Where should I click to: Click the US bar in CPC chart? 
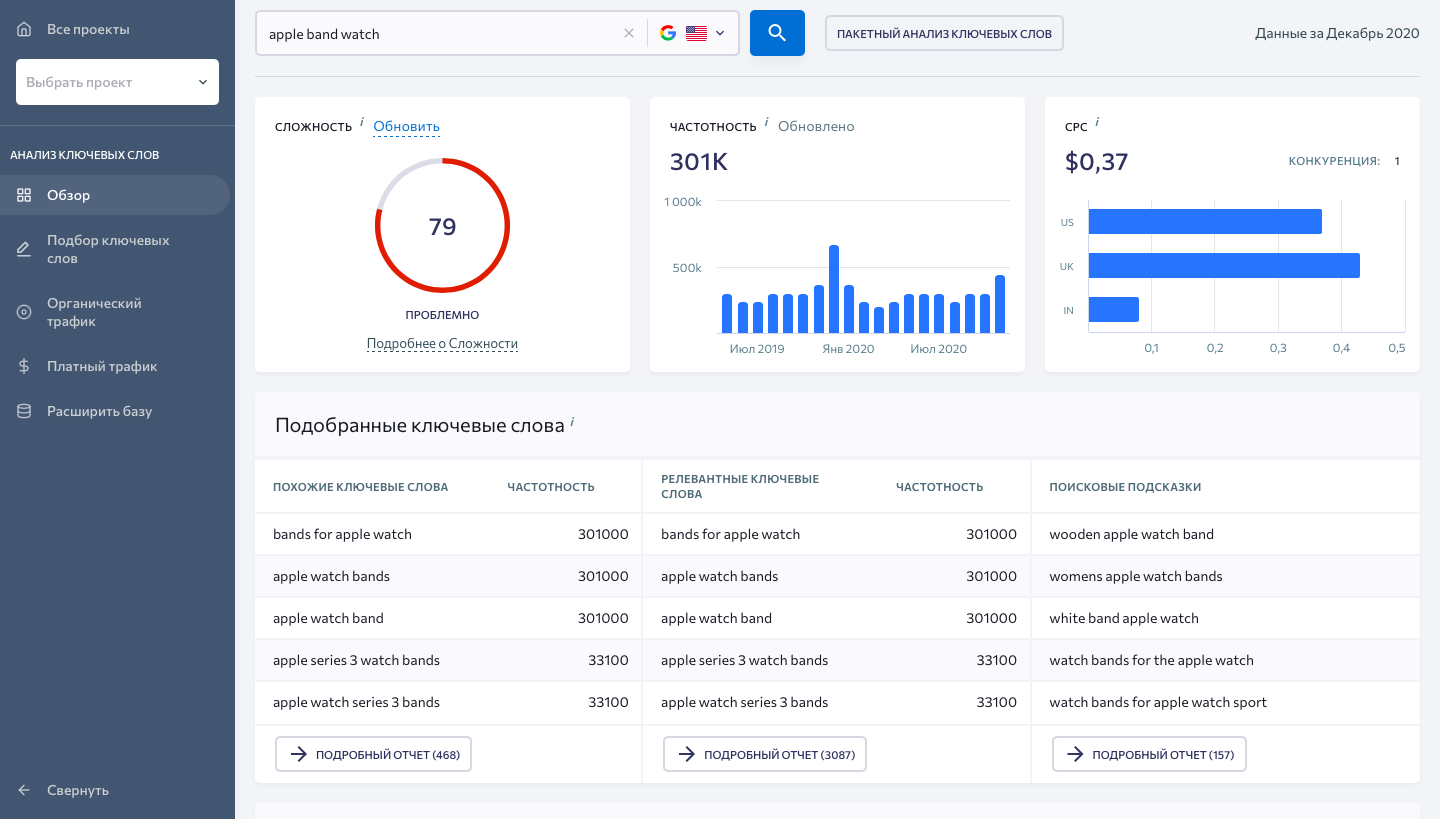pos(1205,222)
